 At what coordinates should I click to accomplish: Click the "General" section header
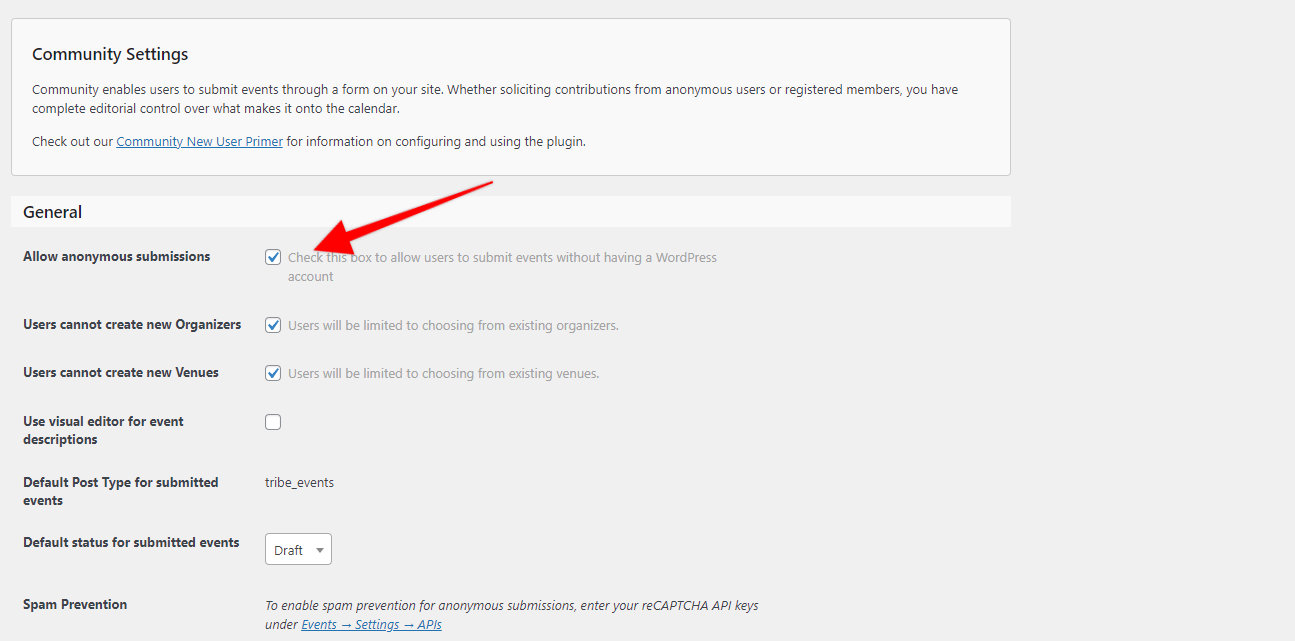pyautogui.click(x=52, y=212)
